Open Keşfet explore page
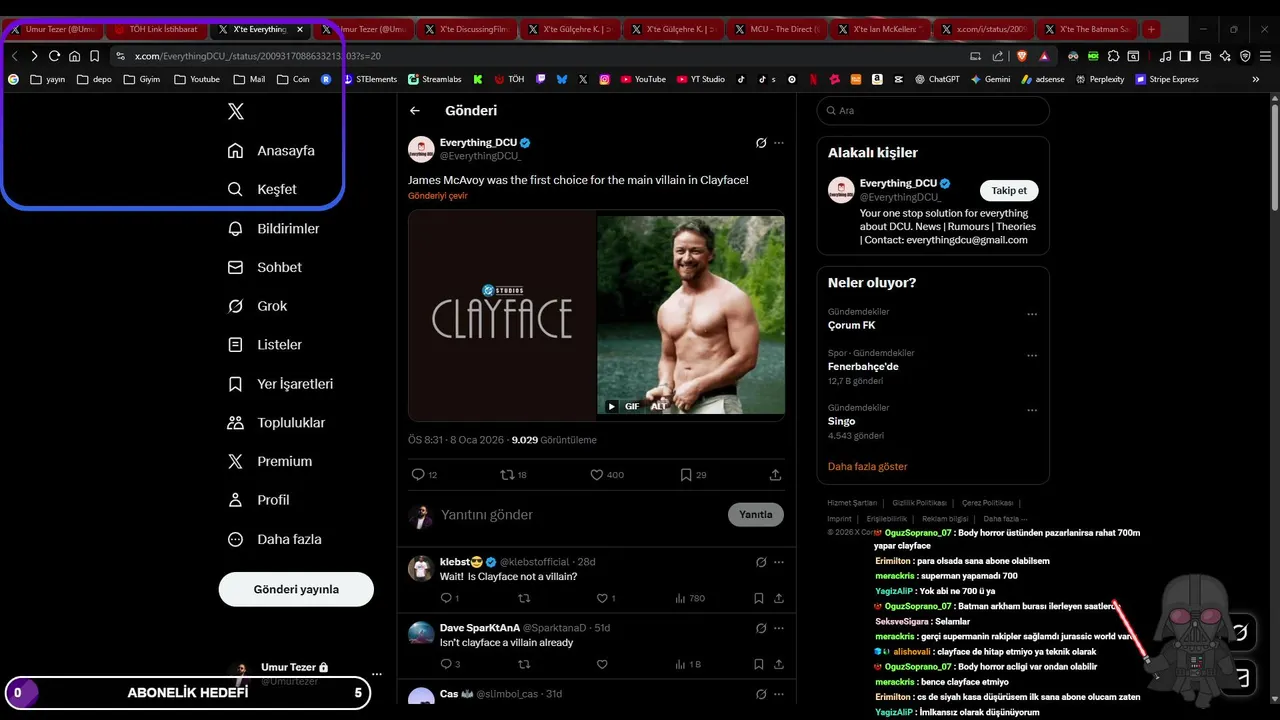The height and width of the screenshot is (720, 1280). pyautogui.click(x=262, y=189)
